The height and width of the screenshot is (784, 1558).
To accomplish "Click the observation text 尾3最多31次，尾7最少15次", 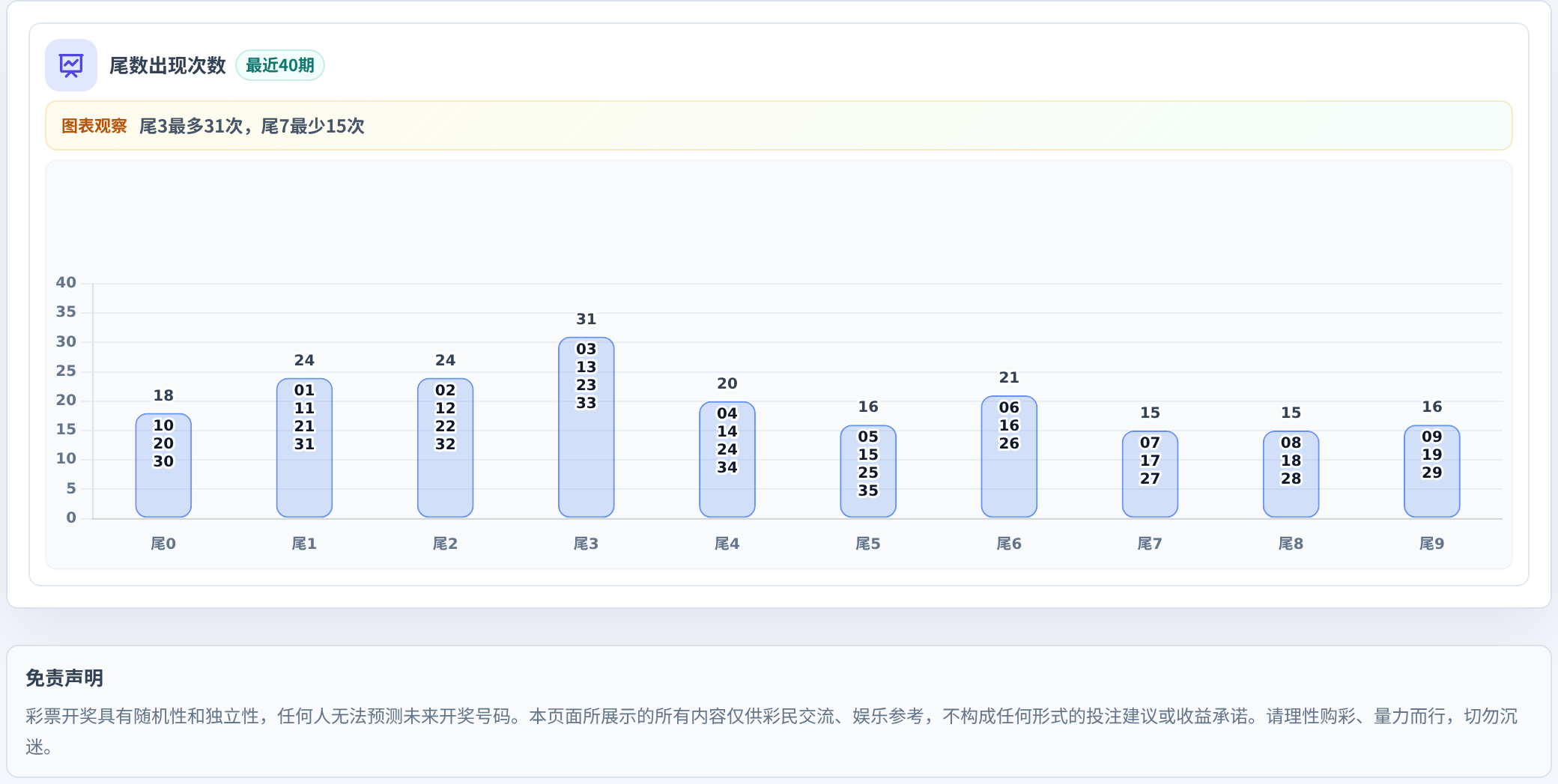I will point(252,126).
